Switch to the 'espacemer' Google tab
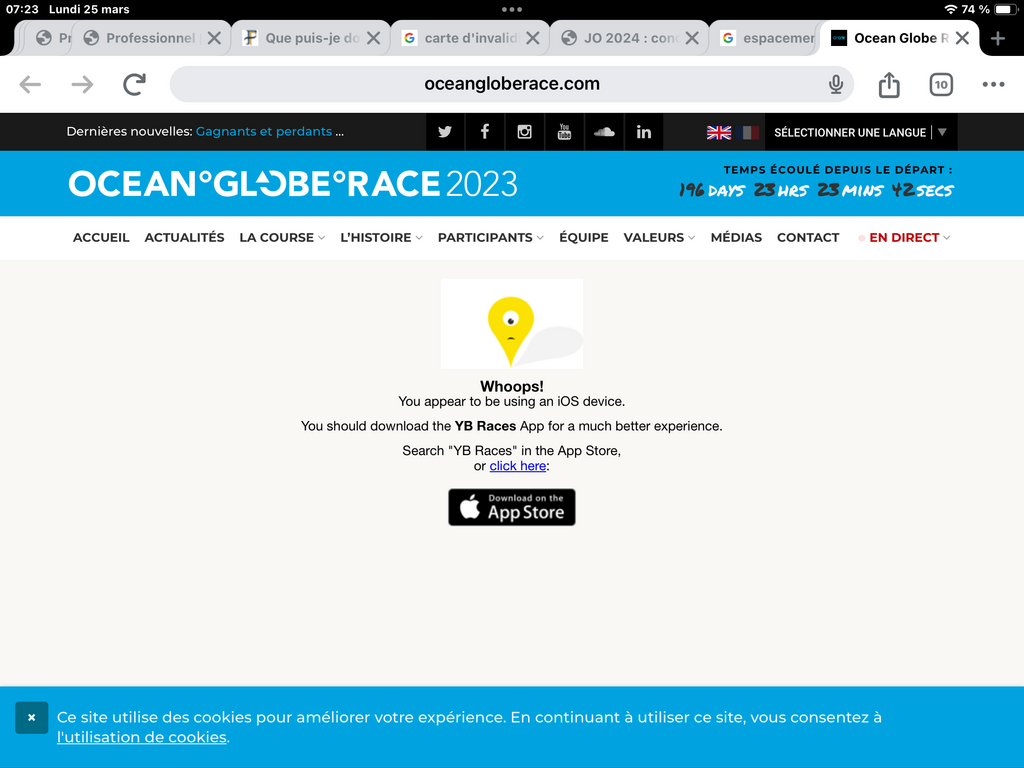This screenshot has height=768, width=1024. (x=765, y=39)
